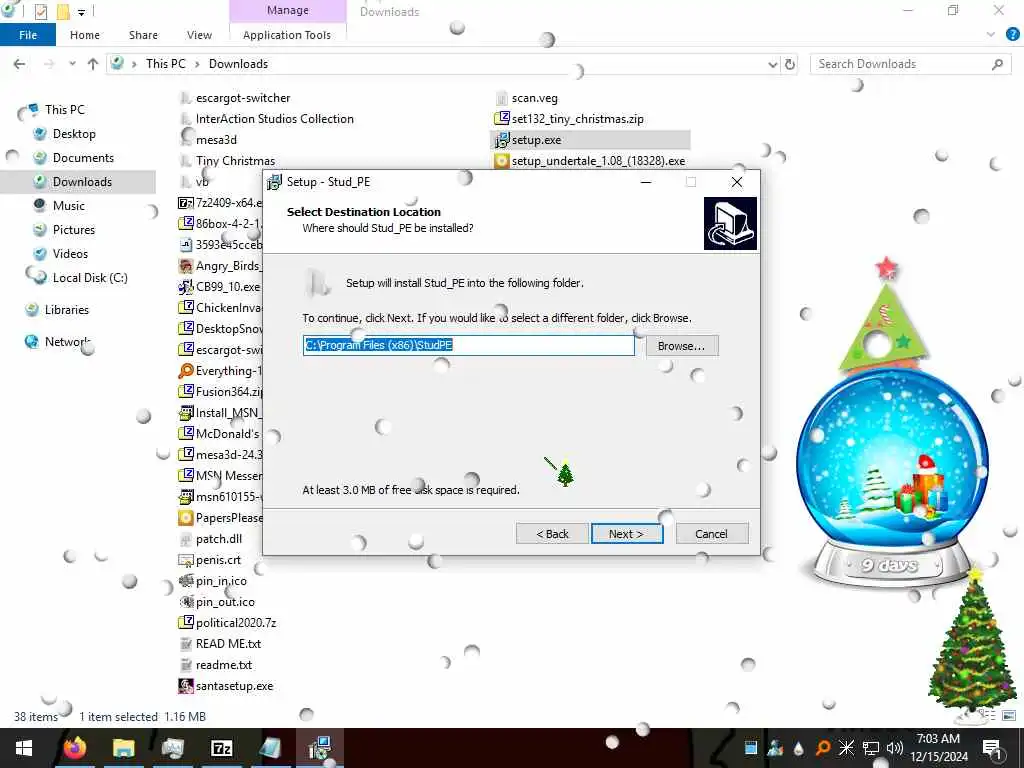Select the pin_out.ico file

(x=225, y=602)
